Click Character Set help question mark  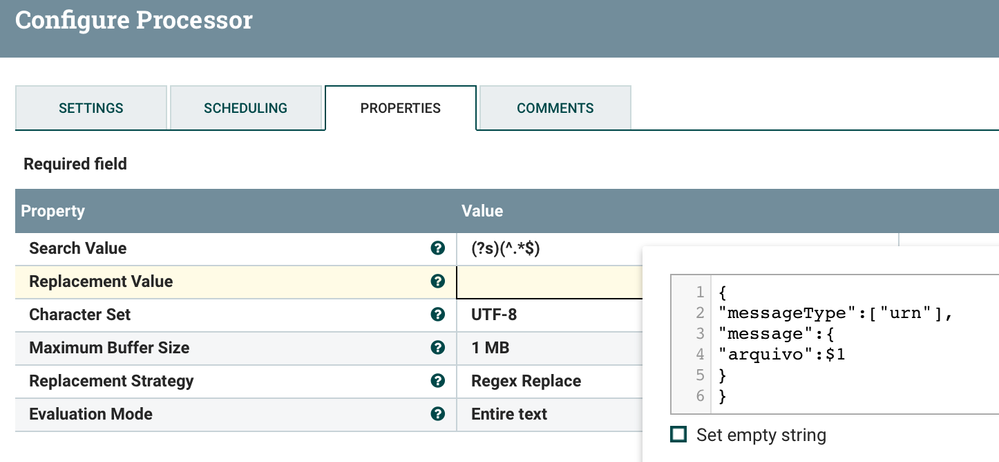pos(437,314)
